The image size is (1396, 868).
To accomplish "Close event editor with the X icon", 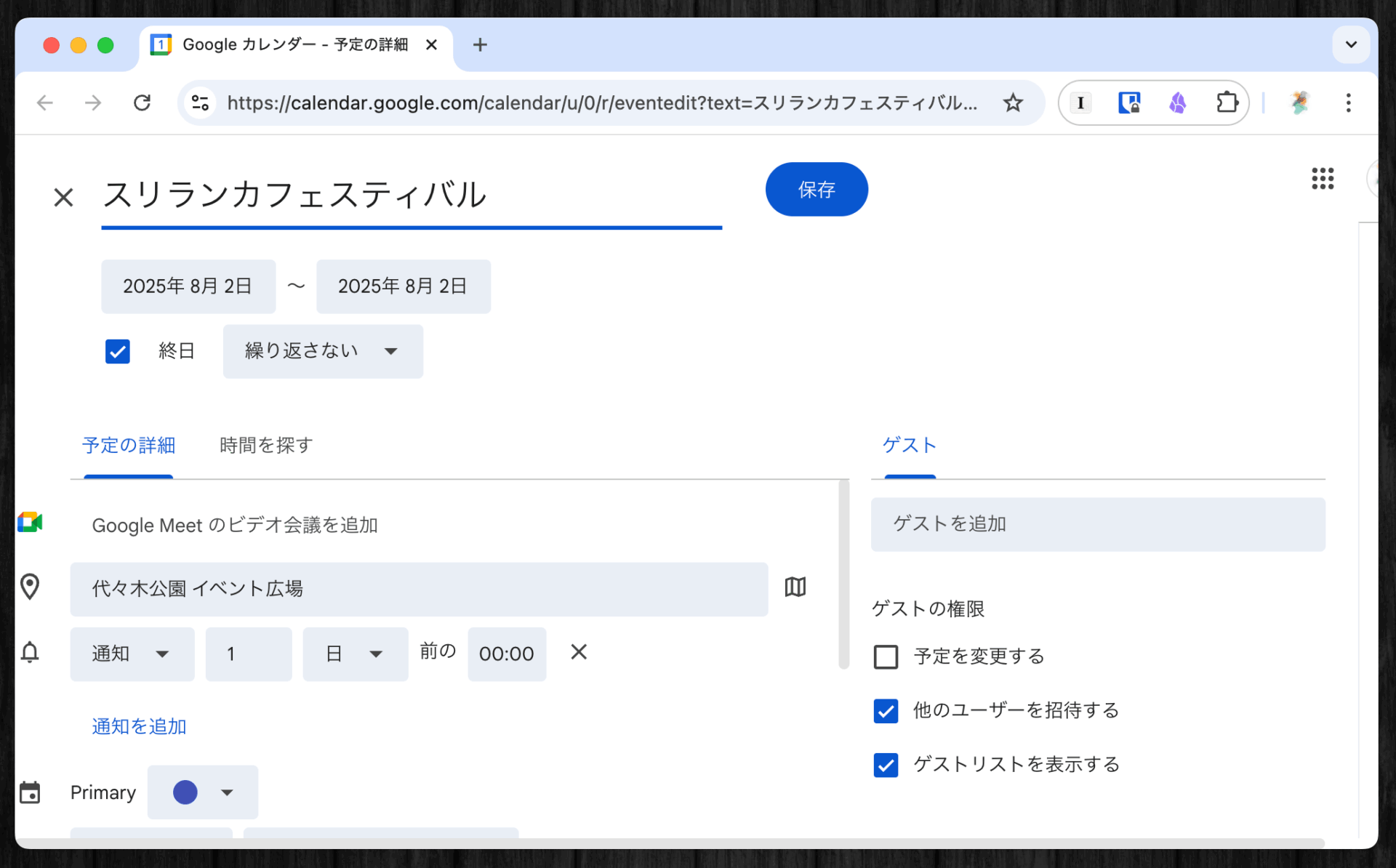I will [x=63, y=197].
